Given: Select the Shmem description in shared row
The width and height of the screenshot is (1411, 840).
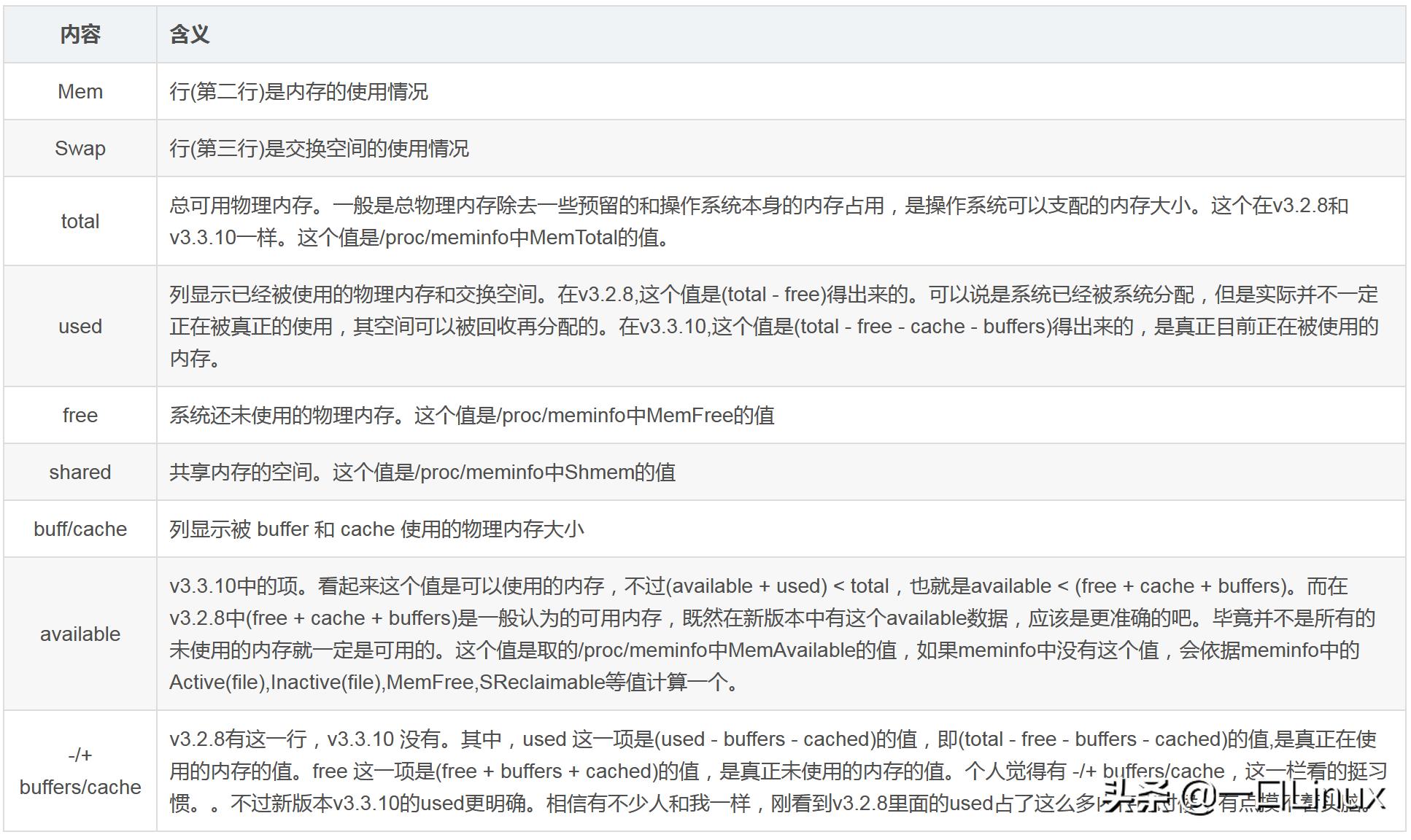Looking at the screenshot, I should click(423, 472).
